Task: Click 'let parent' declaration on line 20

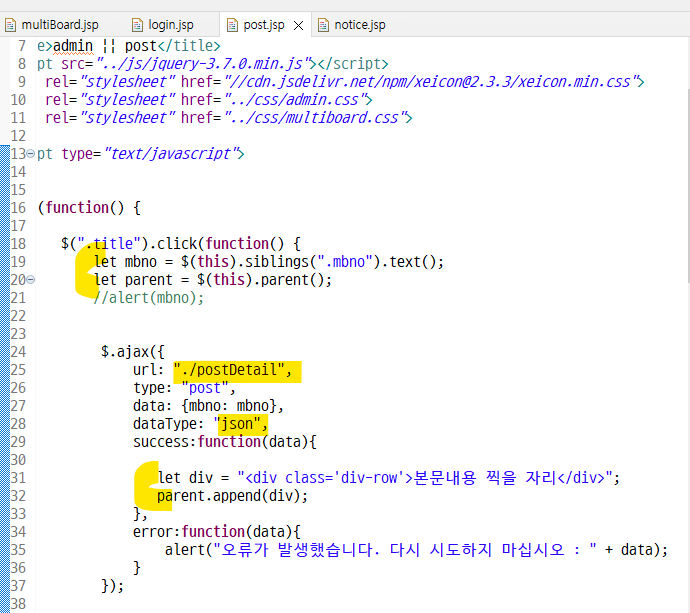Action: [x=133, y=280]
